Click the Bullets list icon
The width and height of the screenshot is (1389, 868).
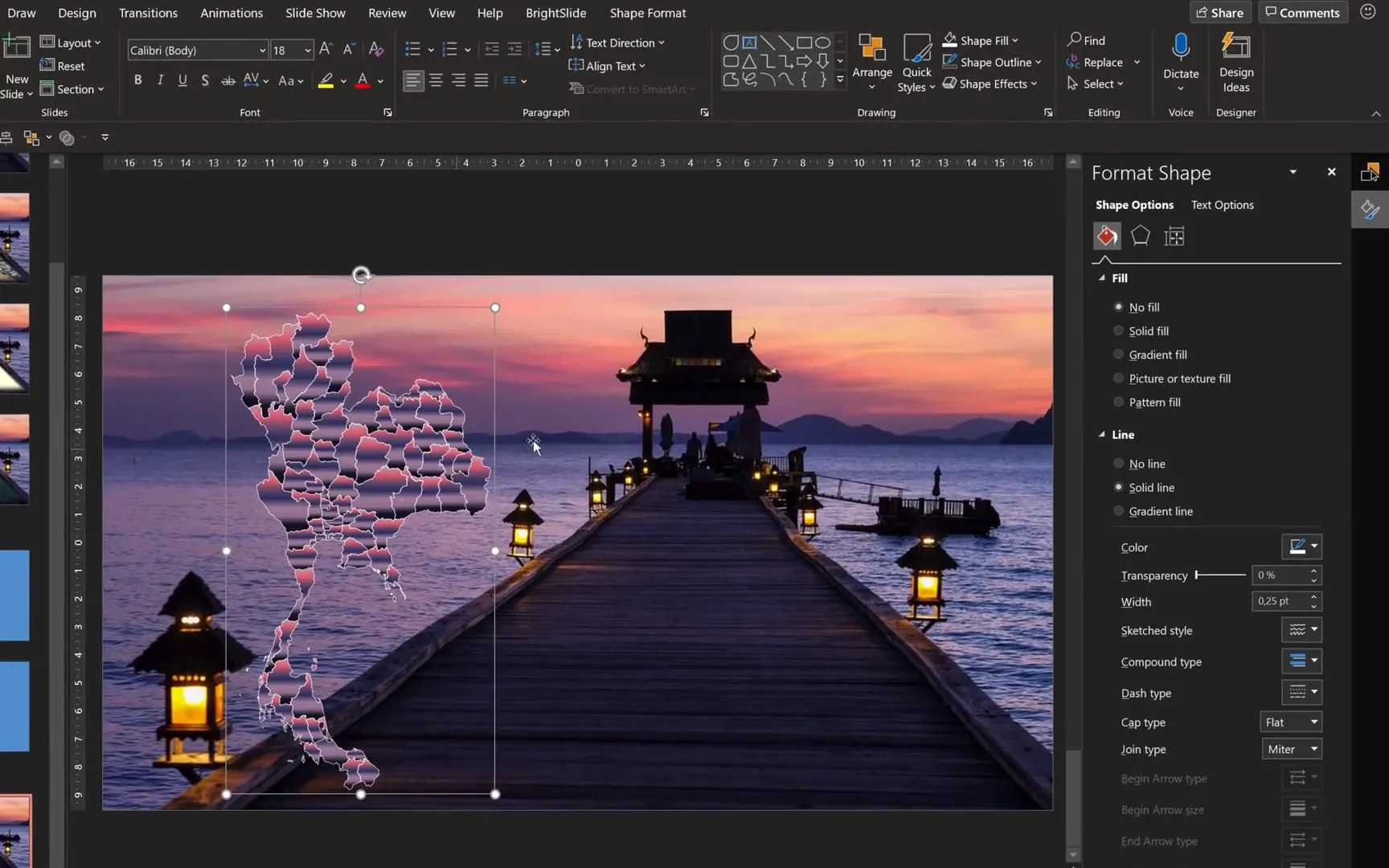coord(412,50)
